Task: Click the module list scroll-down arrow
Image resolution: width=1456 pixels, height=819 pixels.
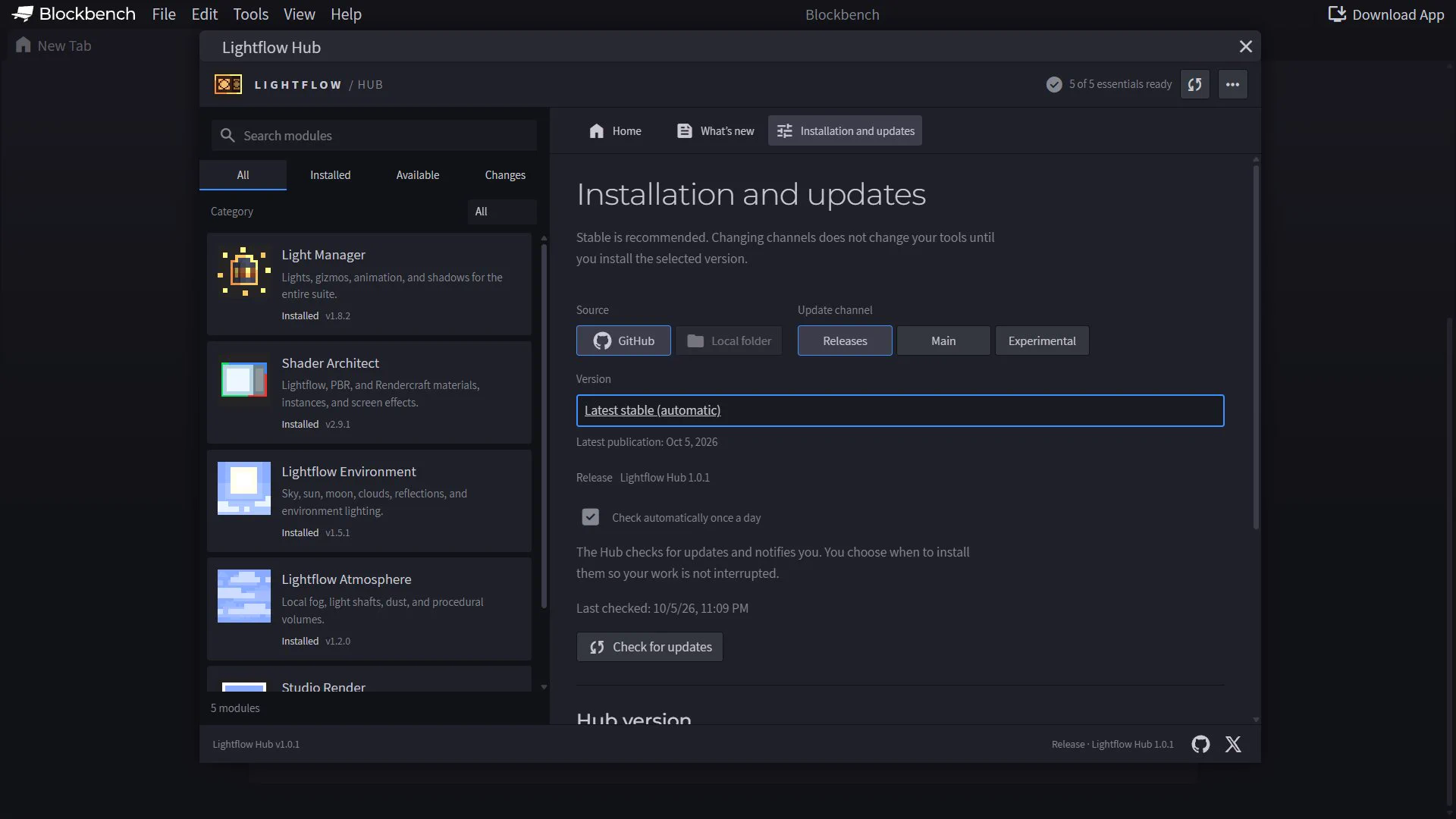Action: 544,687
